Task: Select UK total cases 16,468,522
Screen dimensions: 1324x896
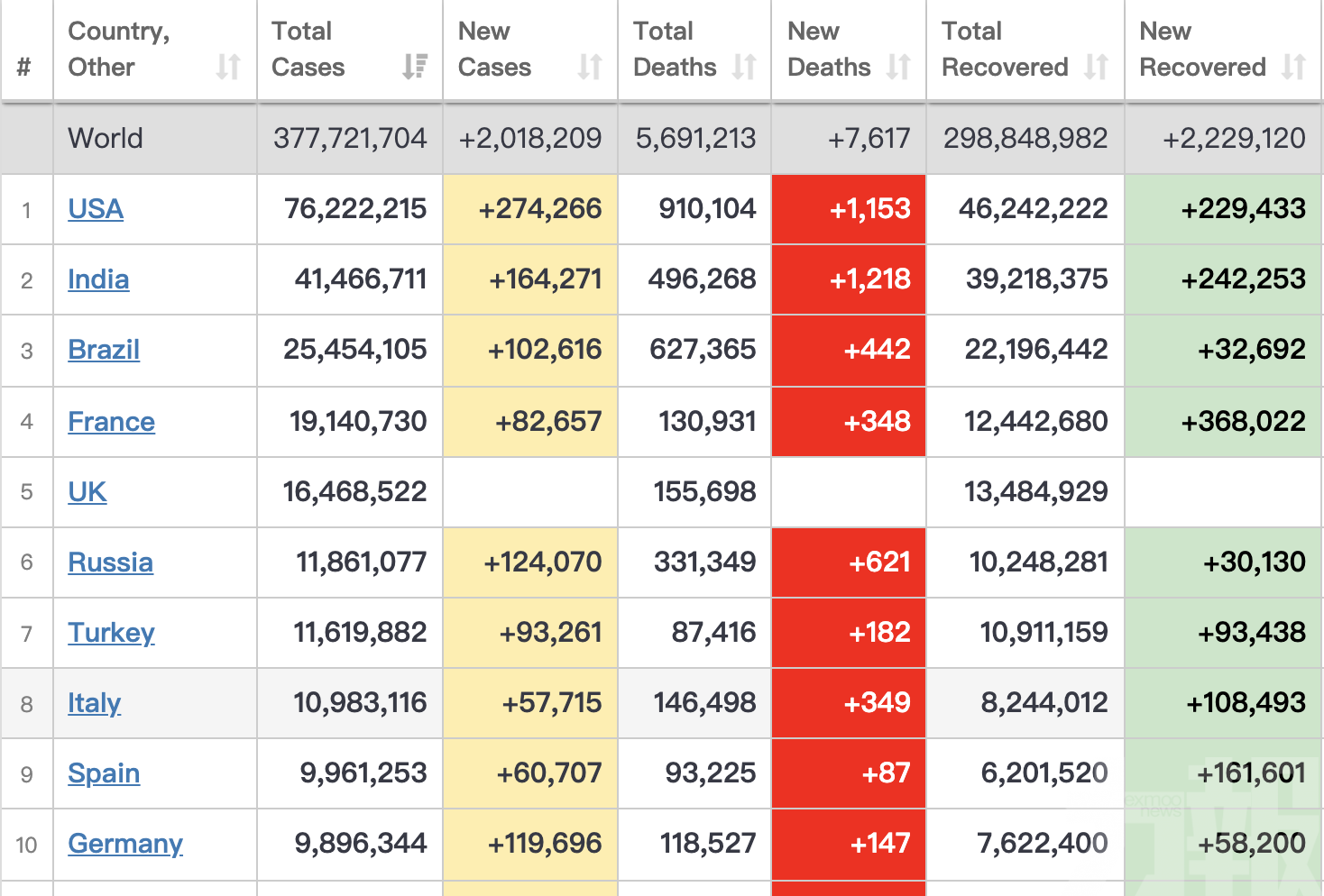Action: [354, 492]
